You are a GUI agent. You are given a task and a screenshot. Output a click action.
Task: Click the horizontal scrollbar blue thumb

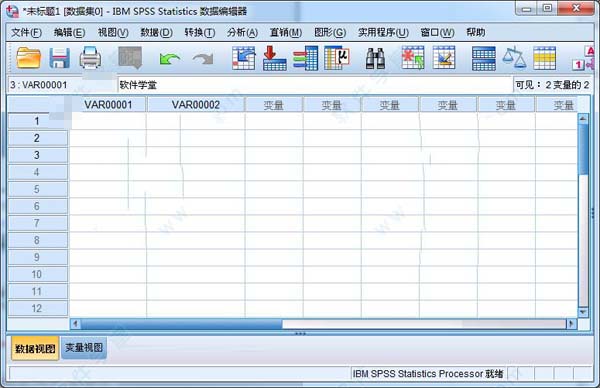(x=181, y=324)
